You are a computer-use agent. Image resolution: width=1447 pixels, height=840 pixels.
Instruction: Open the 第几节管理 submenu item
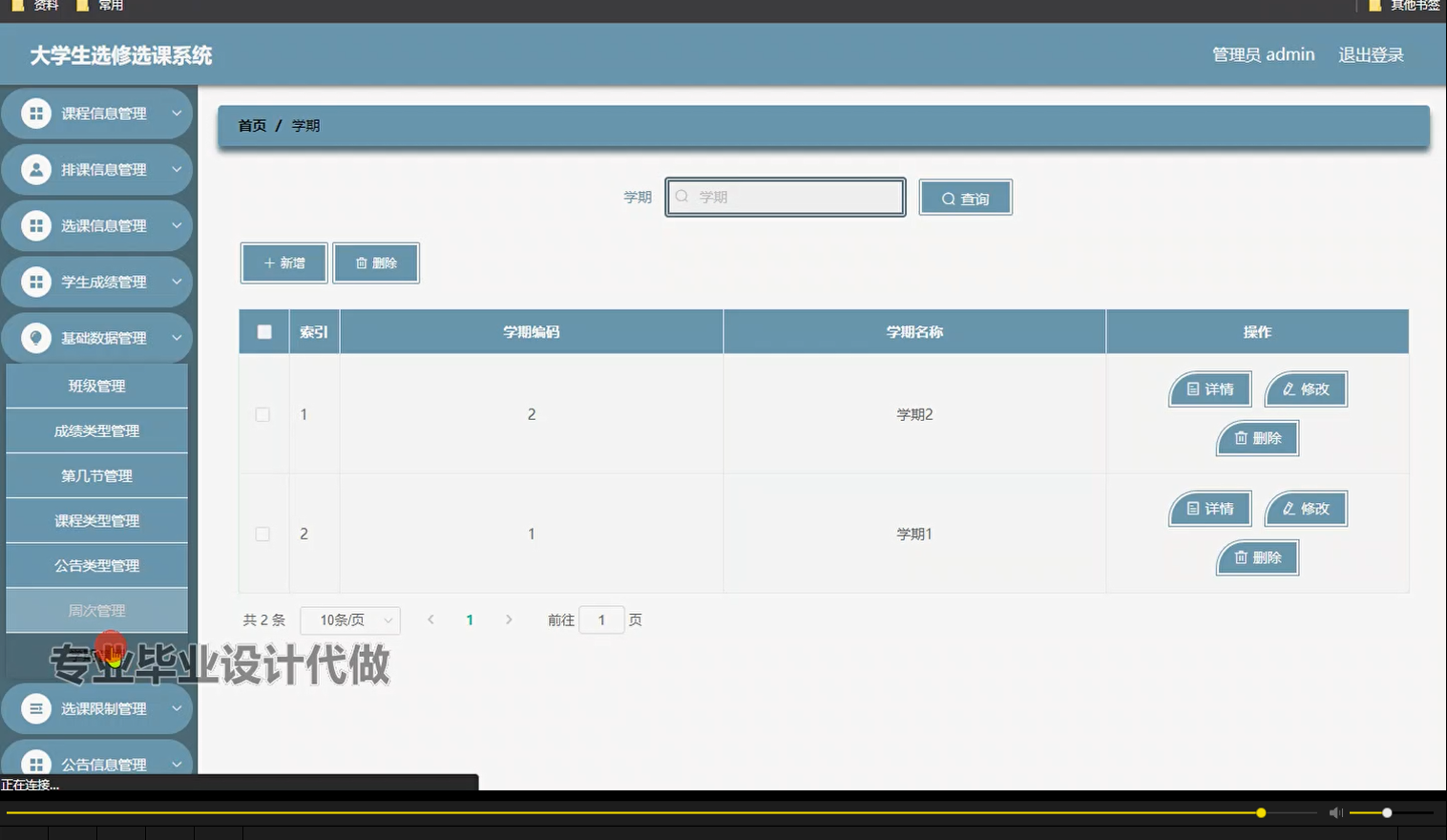96,475
